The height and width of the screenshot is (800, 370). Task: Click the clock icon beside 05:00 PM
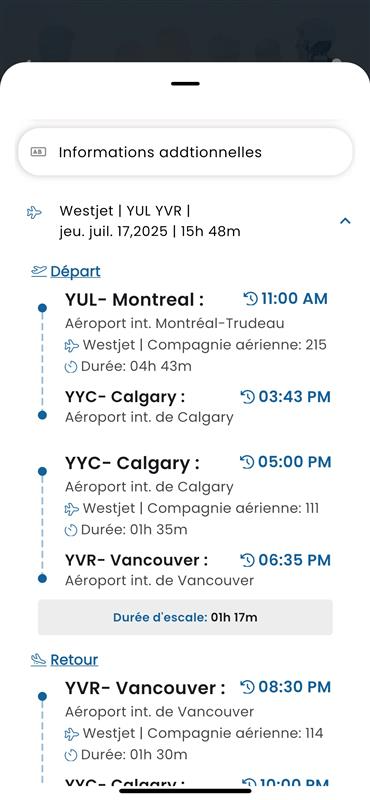247,462
